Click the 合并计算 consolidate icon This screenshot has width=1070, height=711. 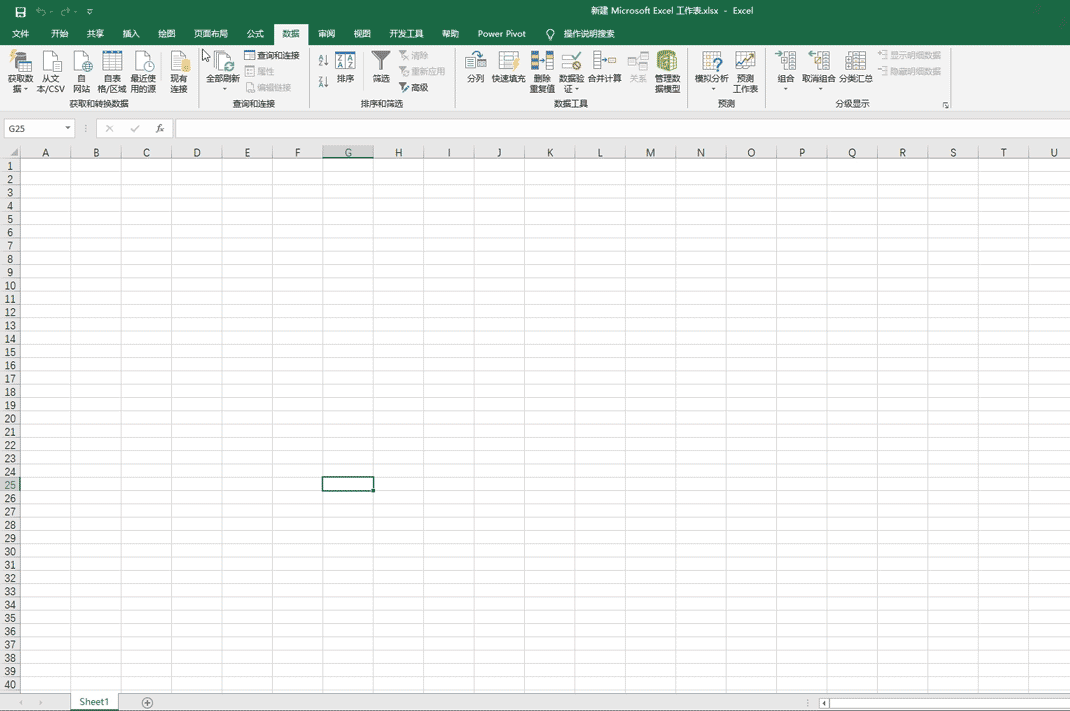point(604,61)
